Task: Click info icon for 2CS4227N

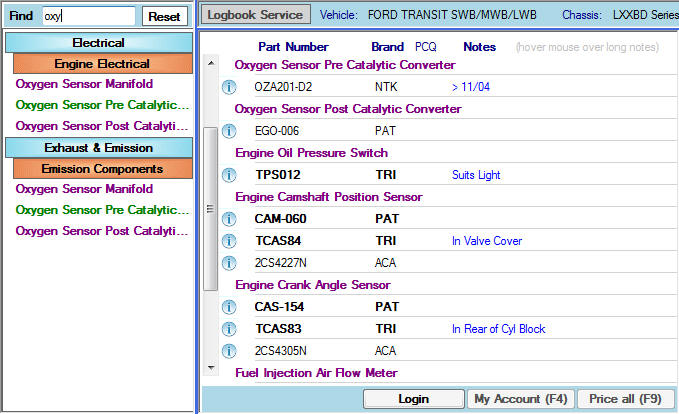Action: pyautogui.click(x=228, y=263)
